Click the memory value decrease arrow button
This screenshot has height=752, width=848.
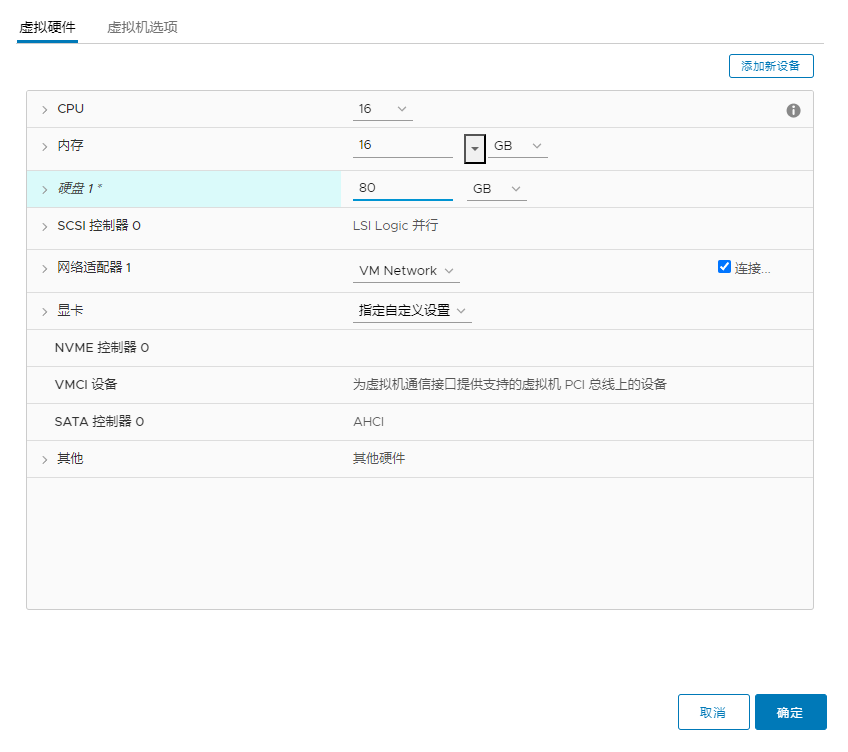473,147
